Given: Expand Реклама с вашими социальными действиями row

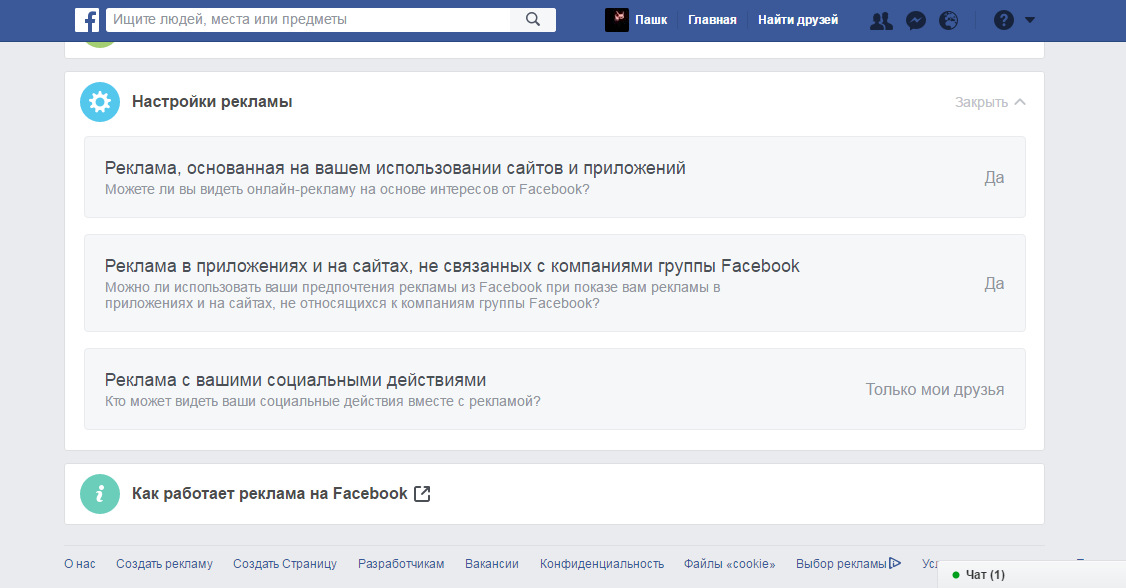Looking at the screenshot, I should pyautogui.click(x=554, y=389).
